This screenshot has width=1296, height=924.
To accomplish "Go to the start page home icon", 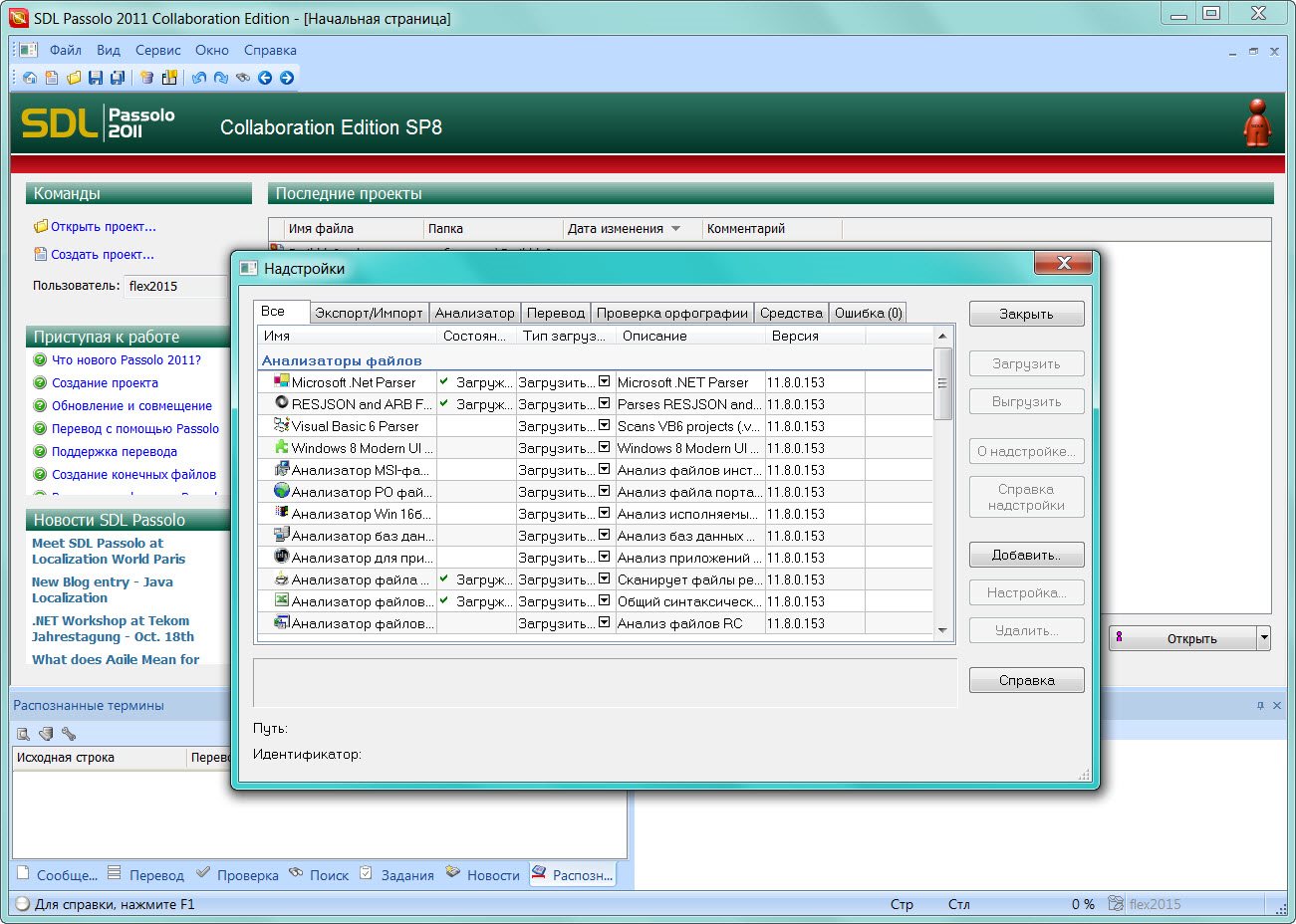I will pos(30,78).
